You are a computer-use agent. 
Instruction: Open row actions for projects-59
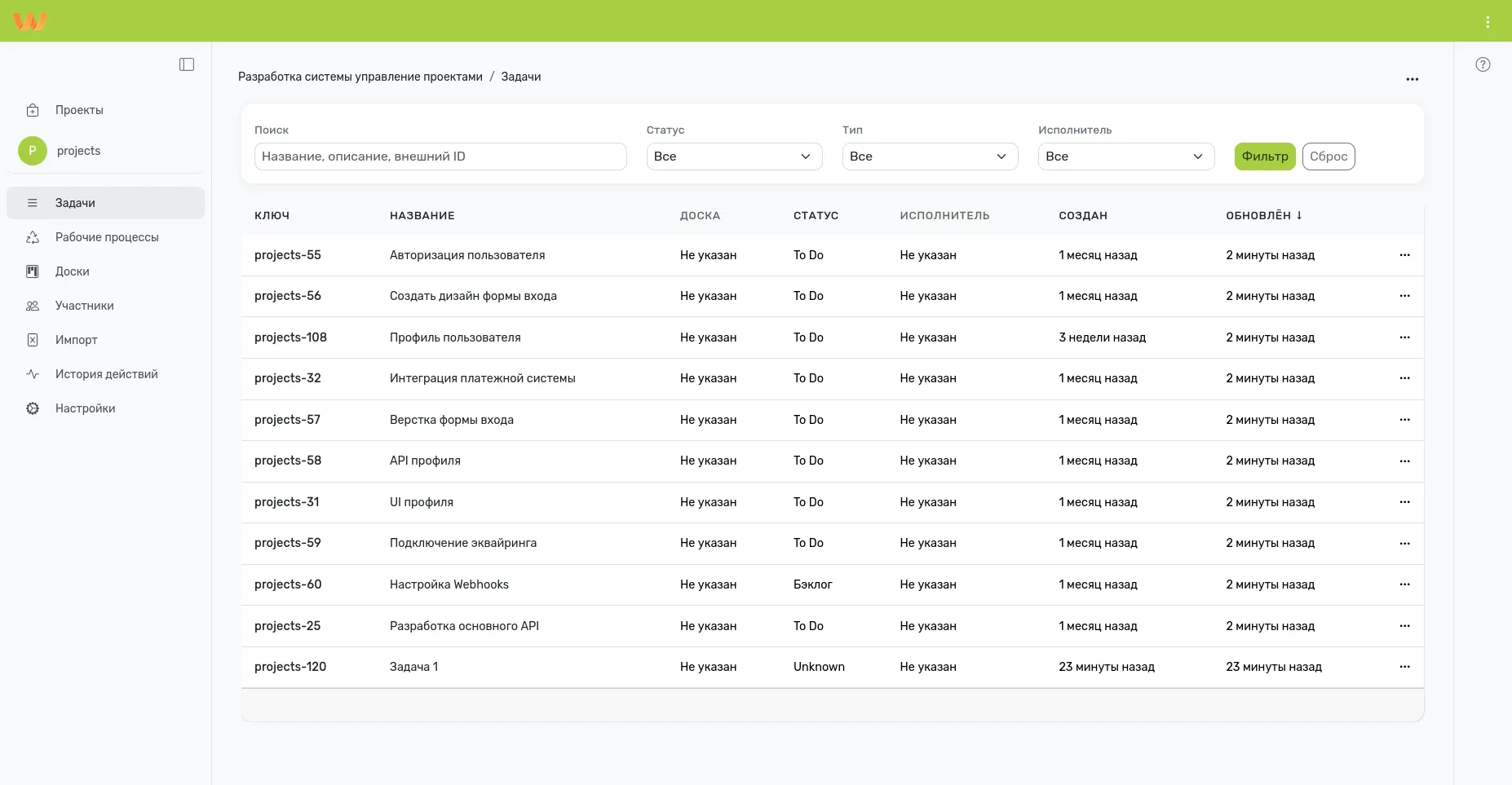(x=1404, y=543)
